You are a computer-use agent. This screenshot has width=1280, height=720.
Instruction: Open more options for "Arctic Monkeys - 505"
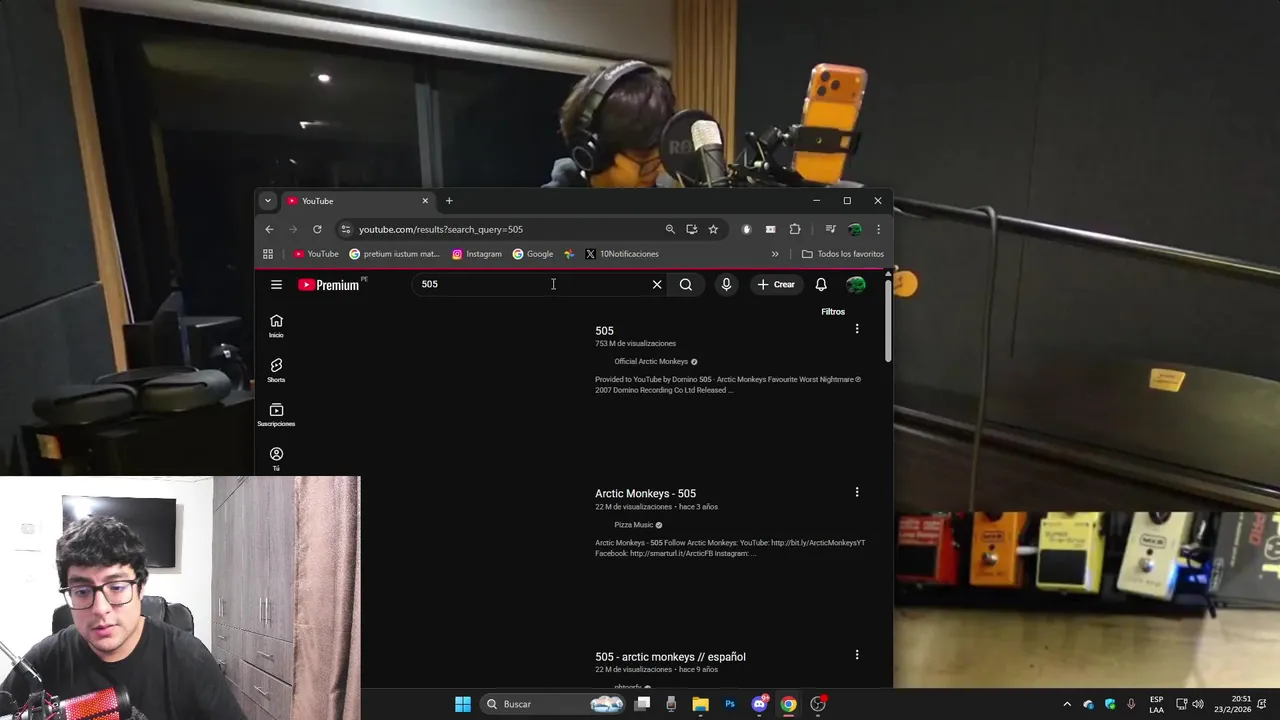pos(857,492)
